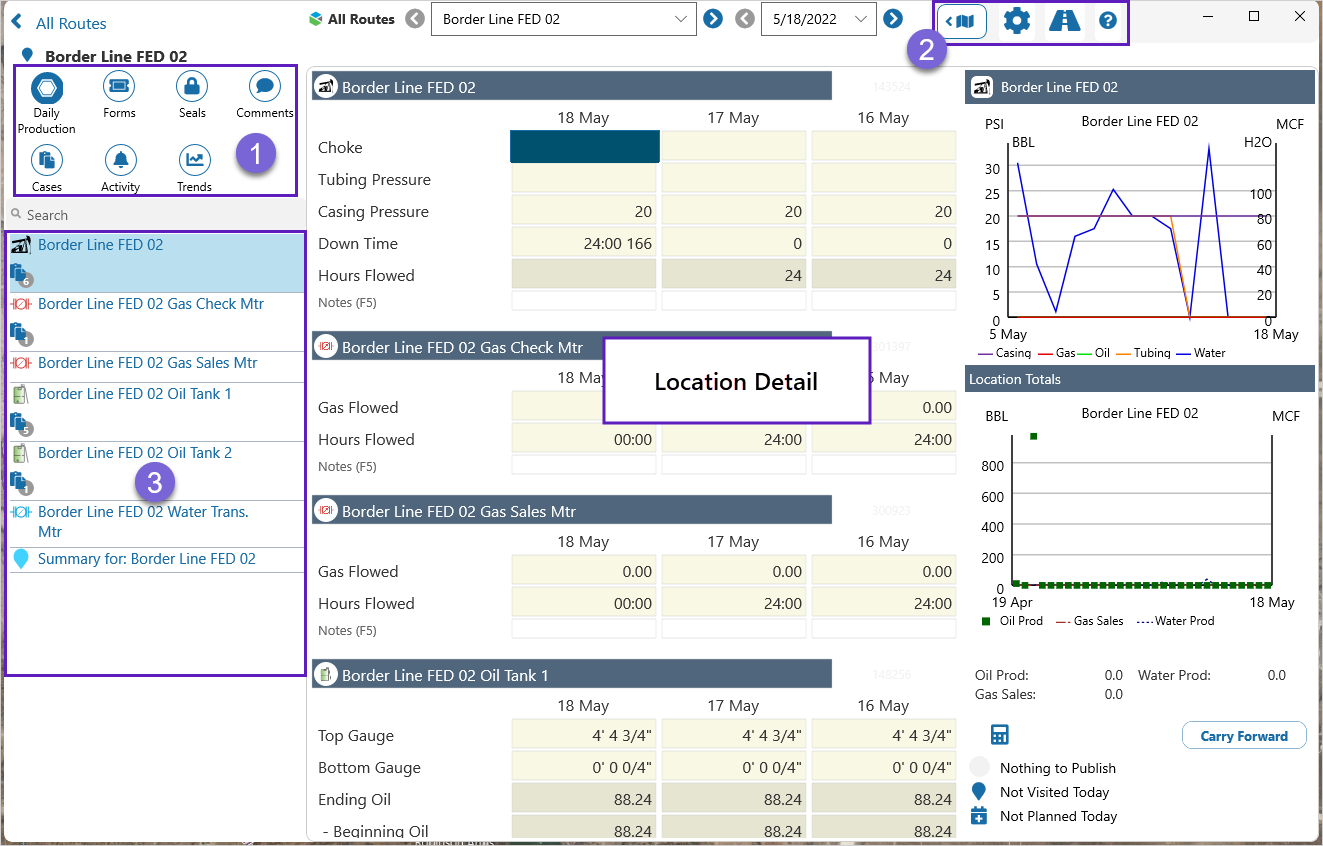Toggle the map panel button
The height and width of the screenshot is (846, 1323).
tap(962, 21)
